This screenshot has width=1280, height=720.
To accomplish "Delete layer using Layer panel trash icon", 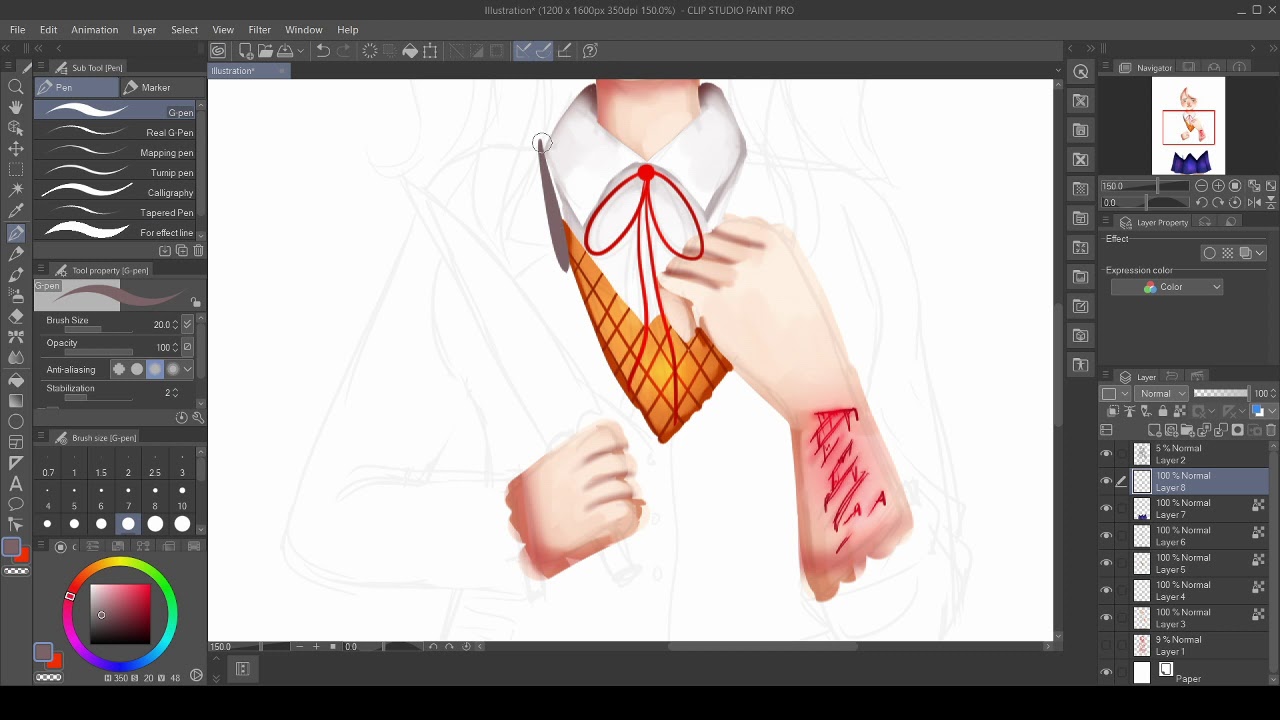I will 1271,430.
